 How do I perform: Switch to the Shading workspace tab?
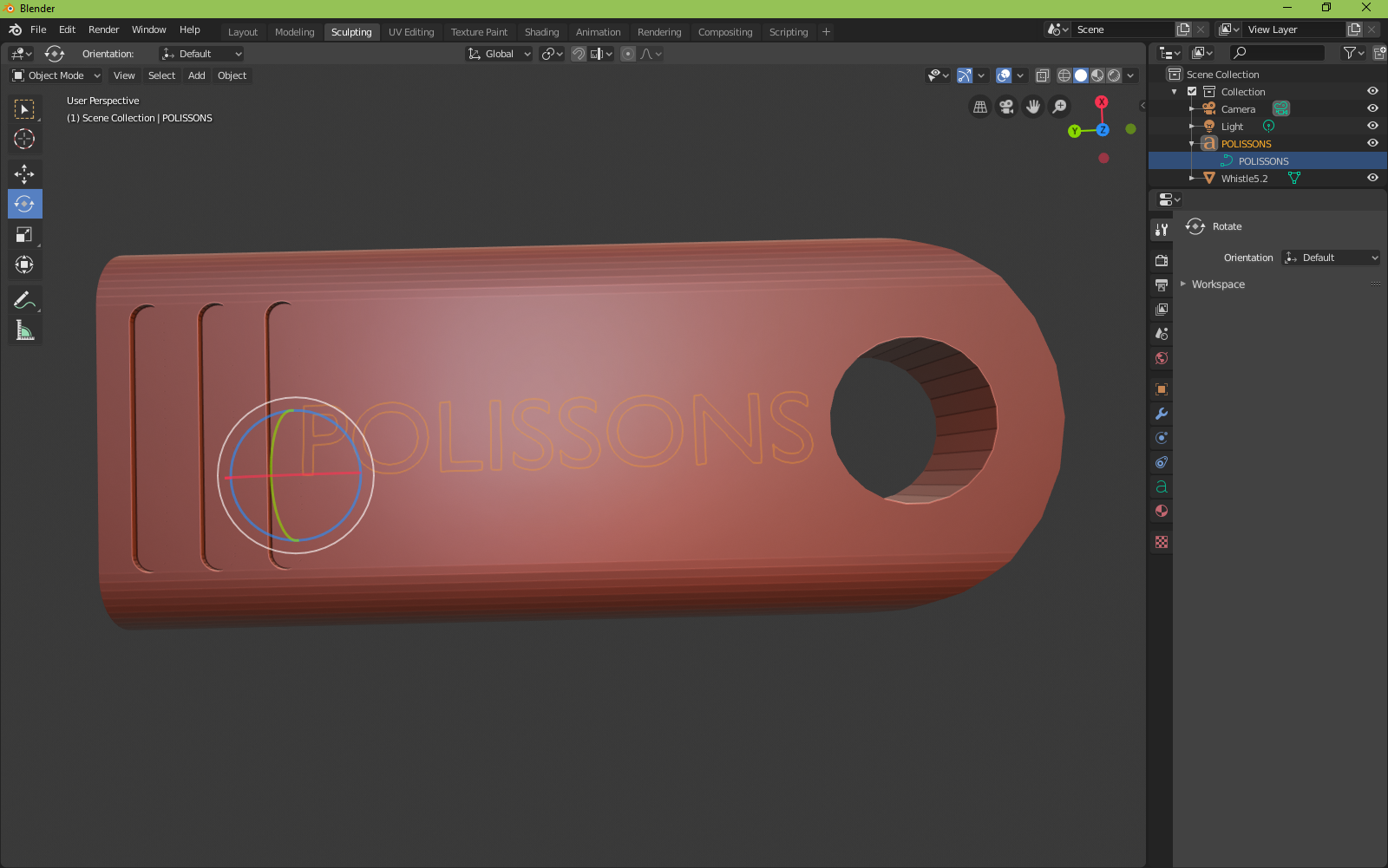542,32
